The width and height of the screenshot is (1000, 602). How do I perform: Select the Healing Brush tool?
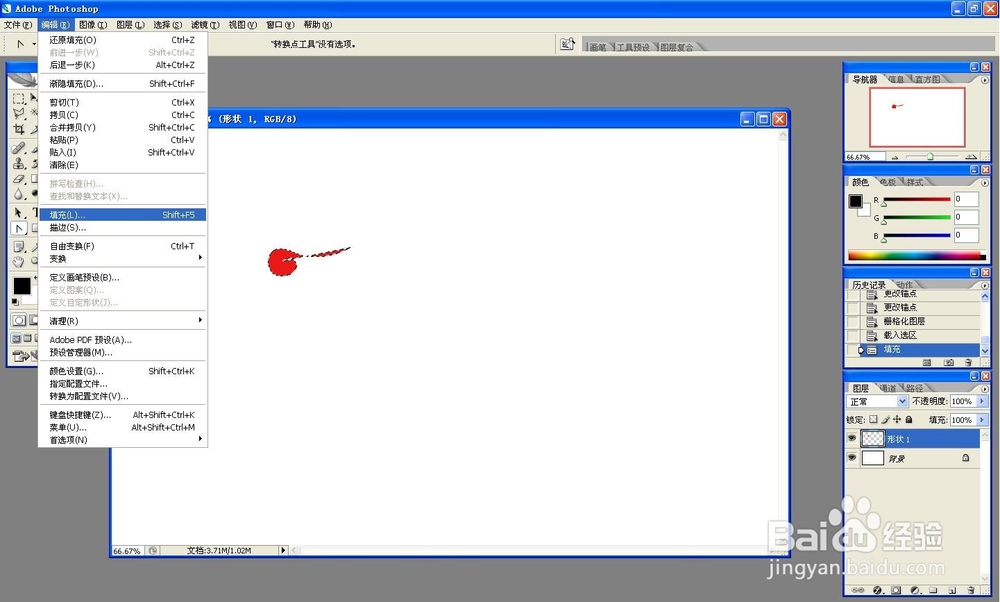point(18,149)
